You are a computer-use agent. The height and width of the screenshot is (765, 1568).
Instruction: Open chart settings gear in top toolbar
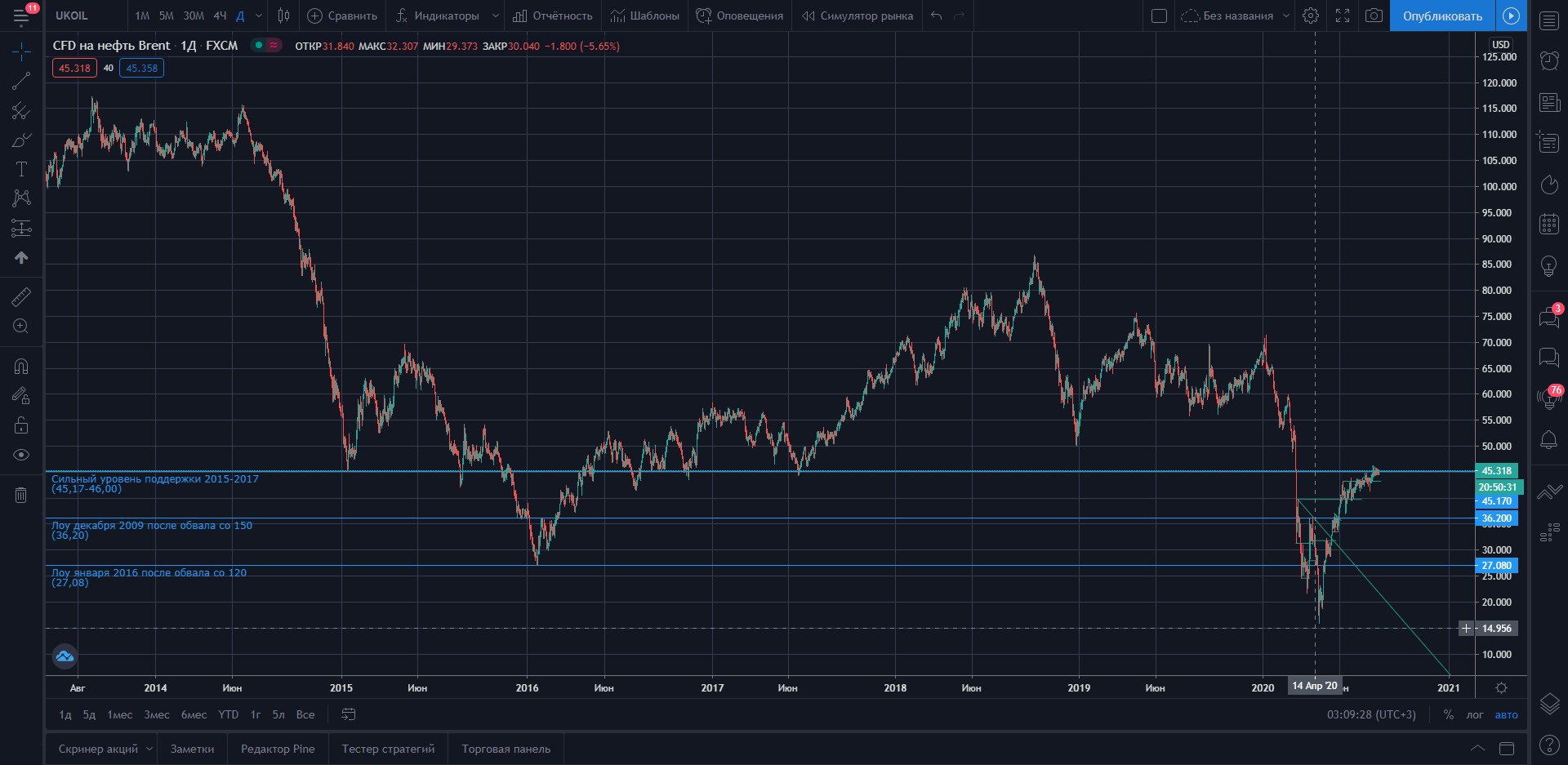coord(1311,16)
